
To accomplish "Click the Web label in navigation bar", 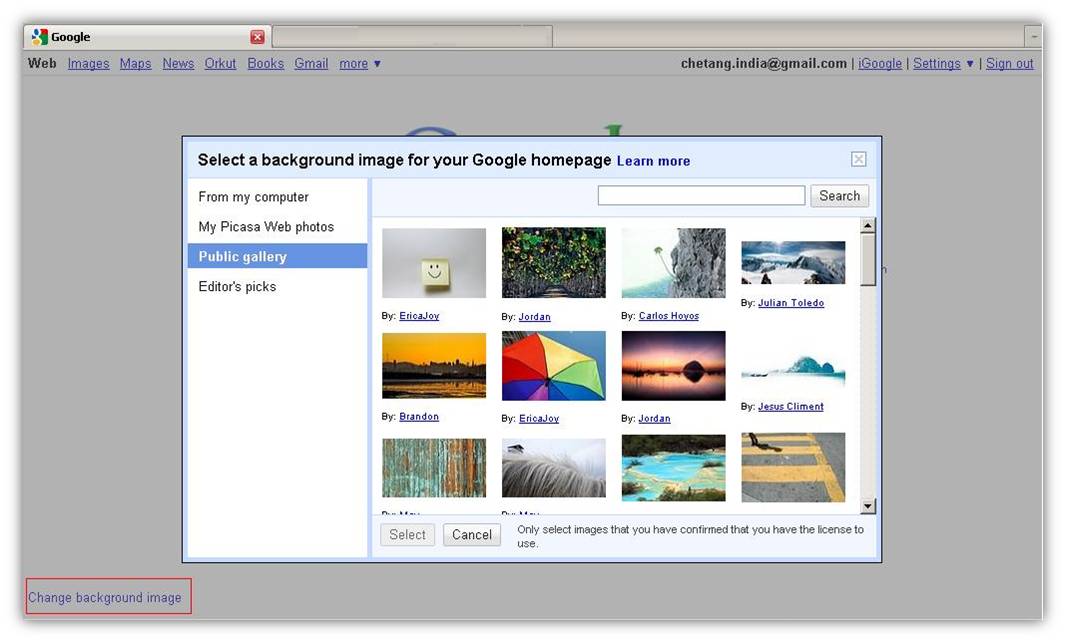I will click(x=42, y=63).
